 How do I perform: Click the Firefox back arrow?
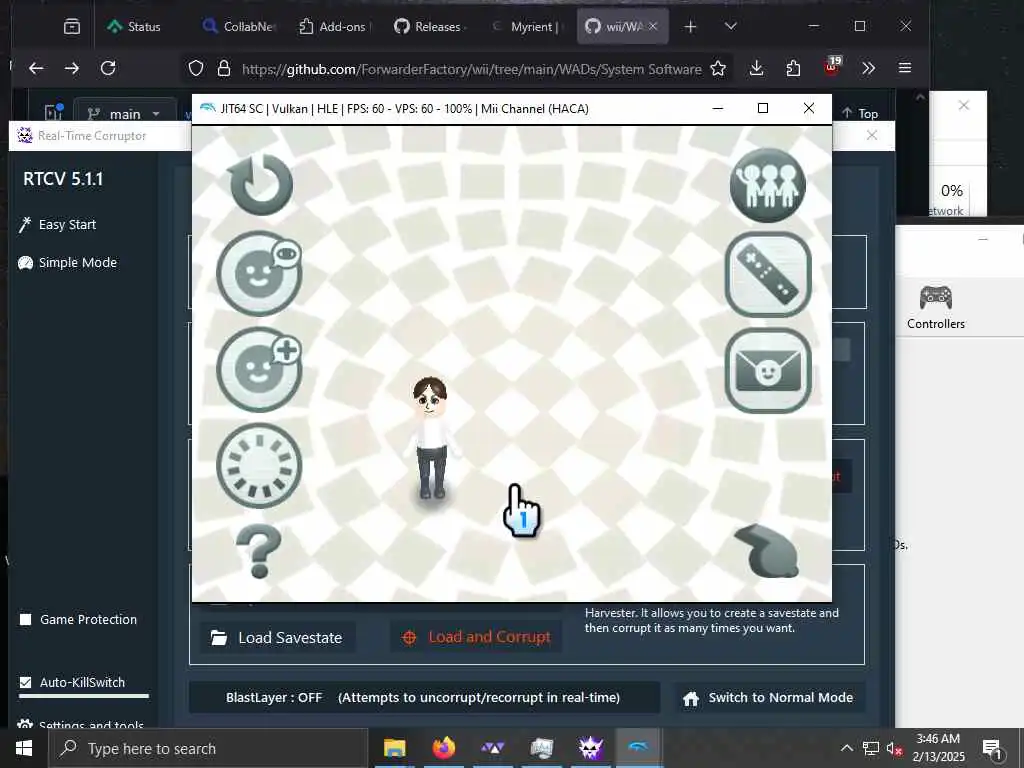point(37,68)
